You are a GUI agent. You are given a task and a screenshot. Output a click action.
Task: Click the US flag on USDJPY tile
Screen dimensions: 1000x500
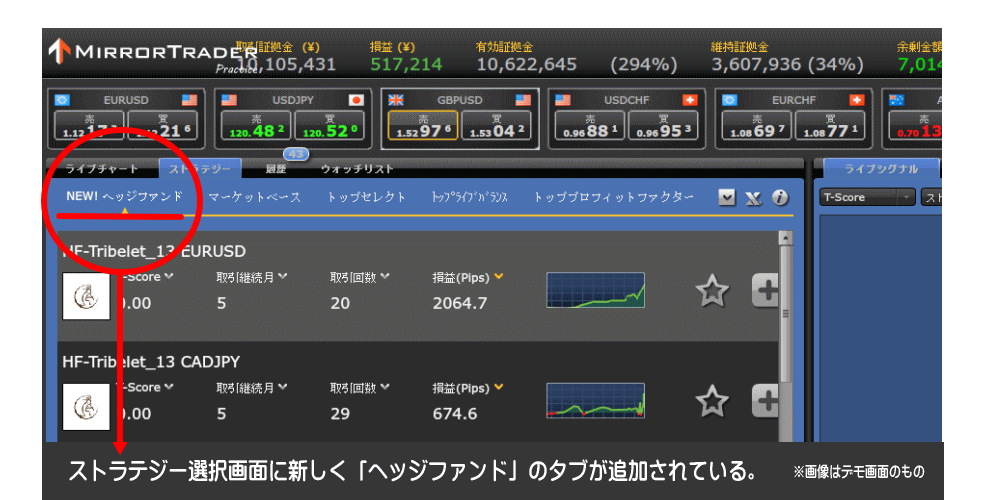click(x=230, y=100)
